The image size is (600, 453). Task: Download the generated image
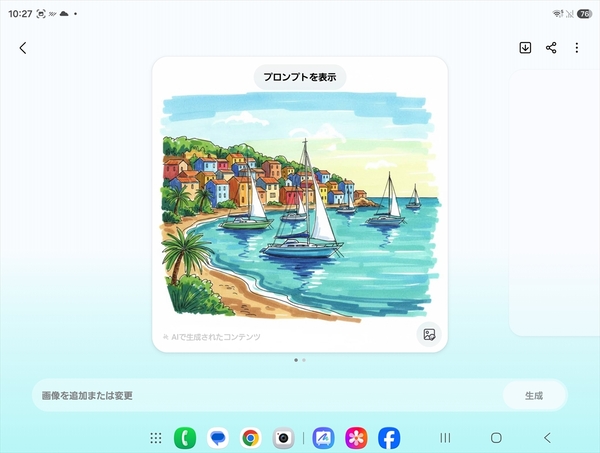(525, 48)
